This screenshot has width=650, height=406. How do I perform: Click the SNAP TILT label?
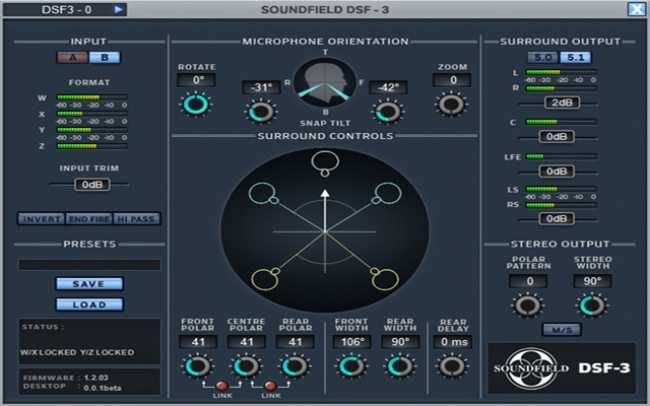click(x=325, y=123)
